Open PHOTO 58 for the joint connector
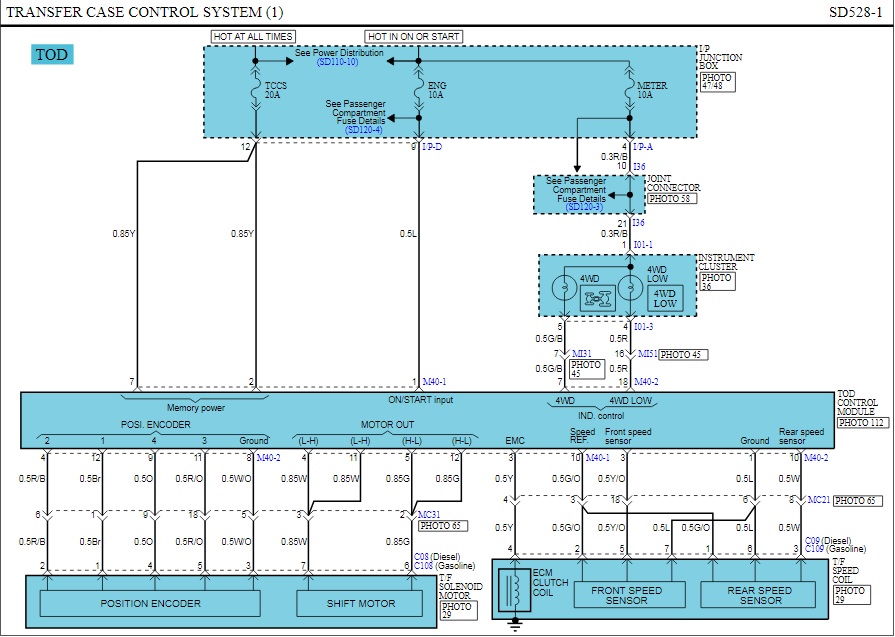Image resolution: width=895 pixels, height=637 pixels. (671, 199)
